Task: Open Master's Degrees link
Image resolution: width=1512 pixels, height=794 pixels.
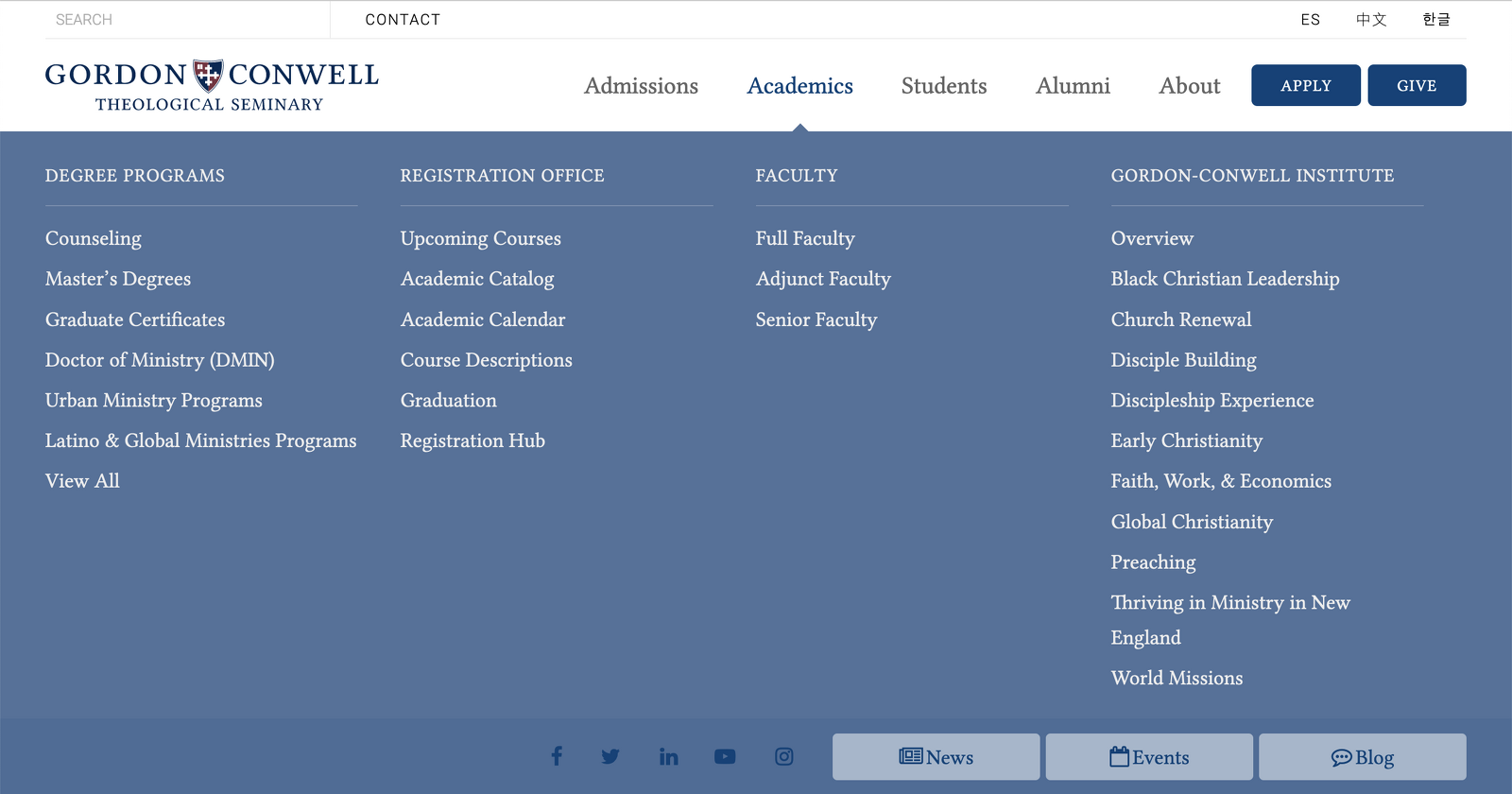Action: pyautogui.click(x=118, y=279)
